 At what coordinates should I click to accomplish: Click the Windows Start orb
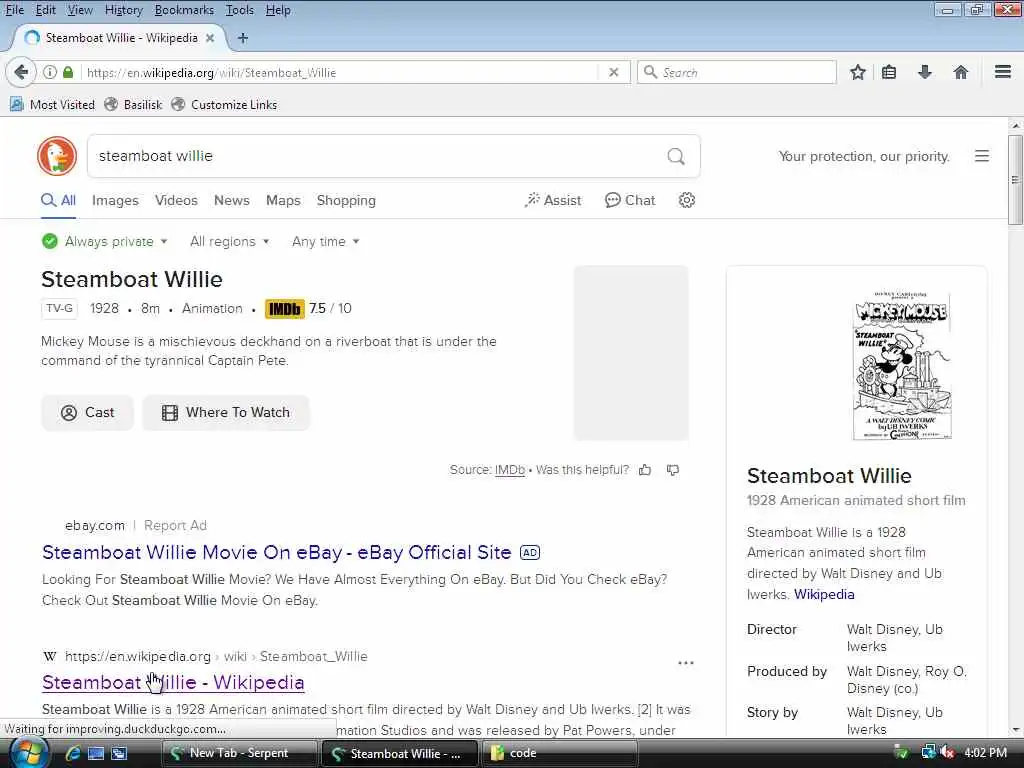(27, 753)
